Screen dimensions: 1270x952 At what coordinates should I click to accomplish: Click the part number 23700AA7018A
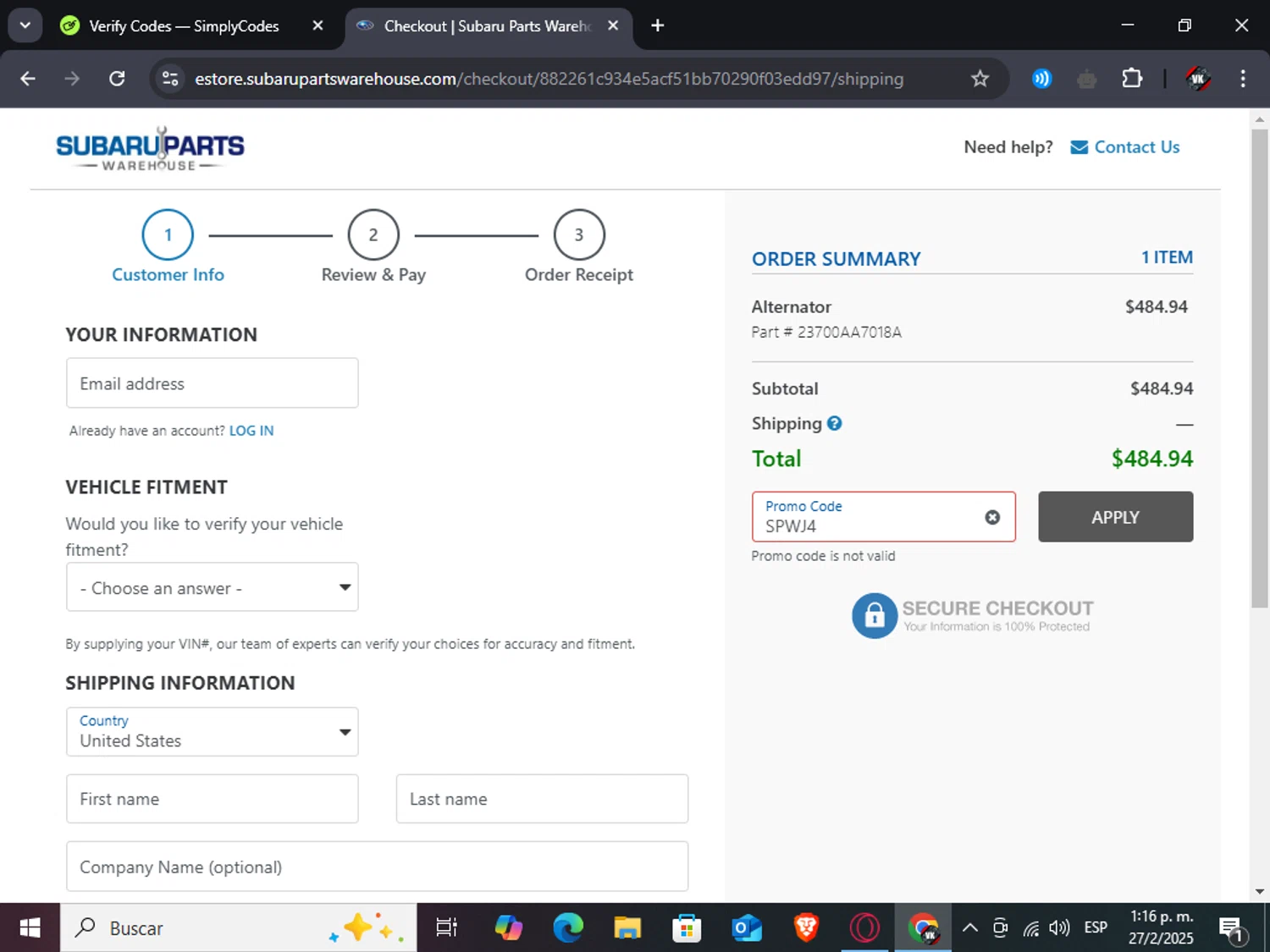(849, 333)
